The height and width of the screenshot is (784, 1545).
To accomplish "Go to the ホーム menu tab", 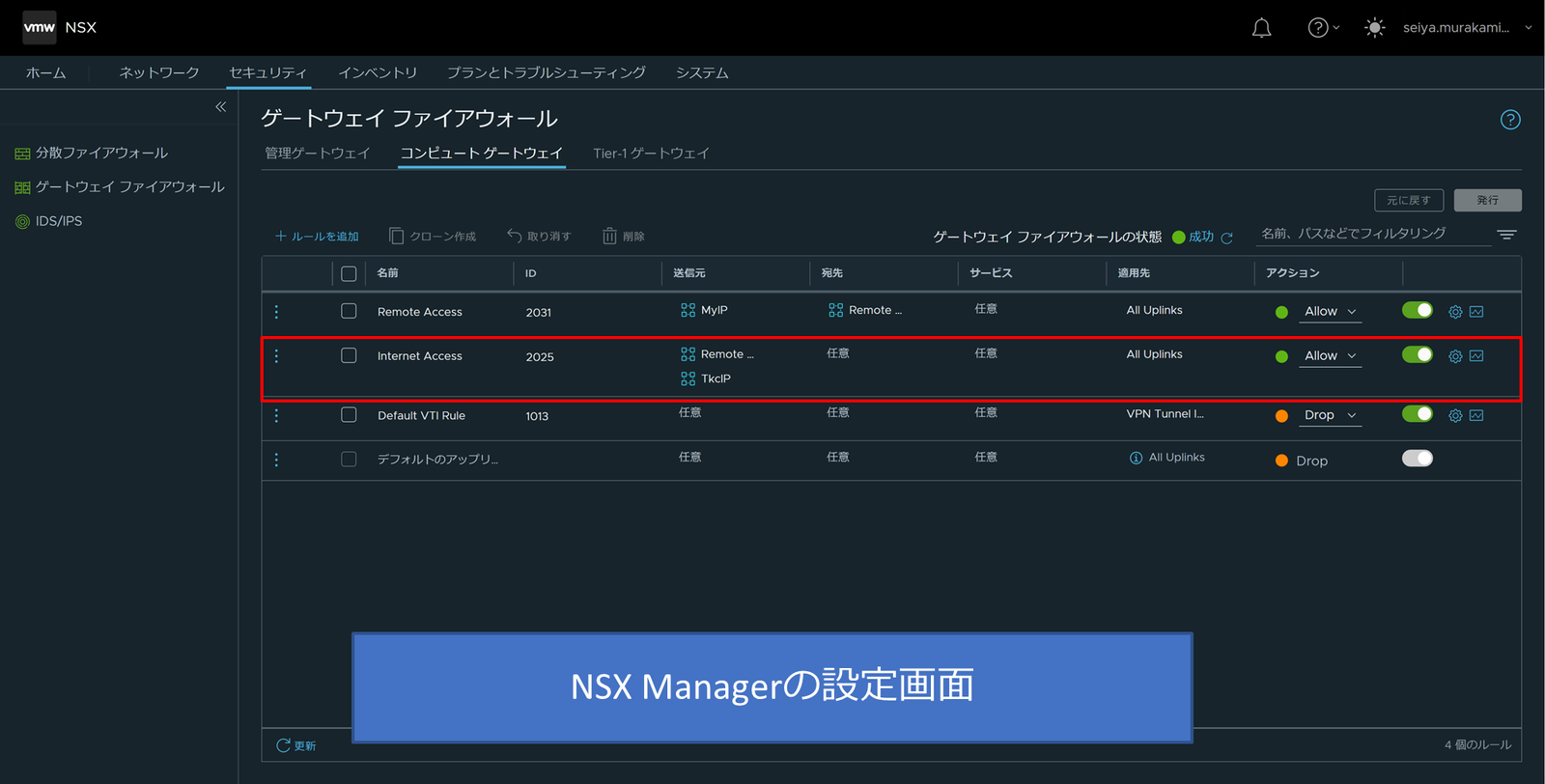I will pos(45,73).
